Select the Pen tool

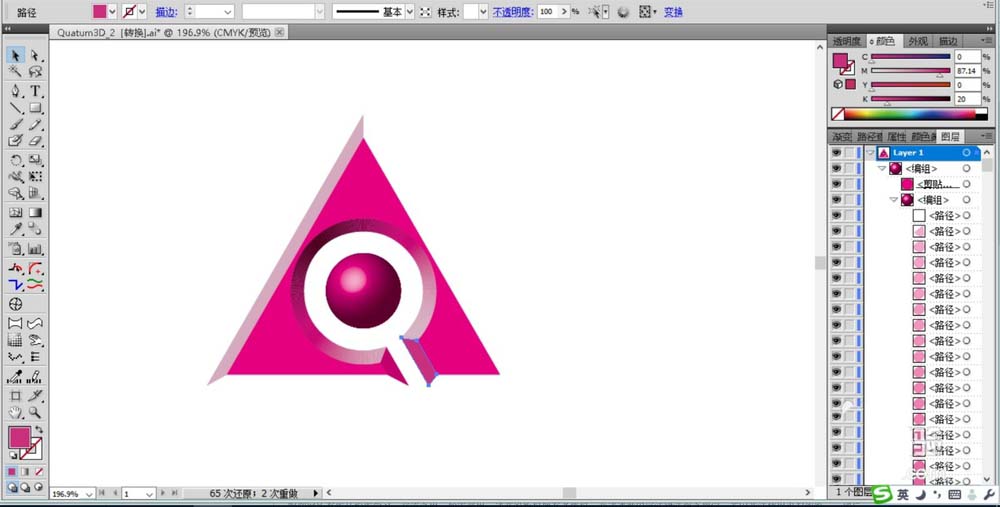16,91
